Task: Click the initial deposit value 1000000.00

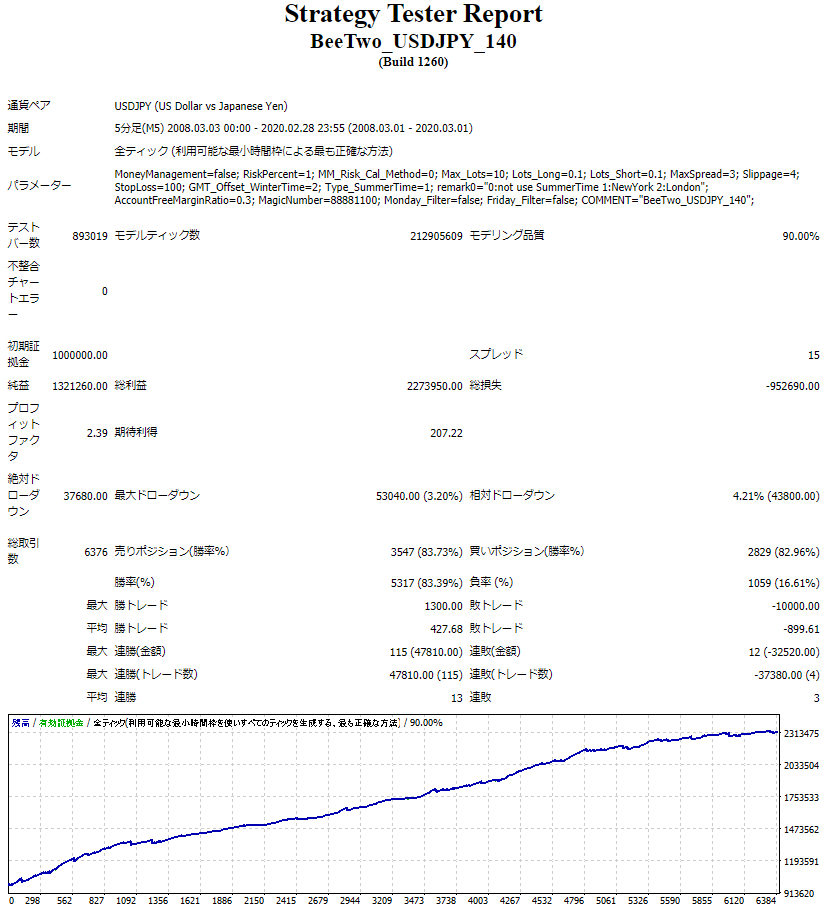Action: click(x=80, y=355)
